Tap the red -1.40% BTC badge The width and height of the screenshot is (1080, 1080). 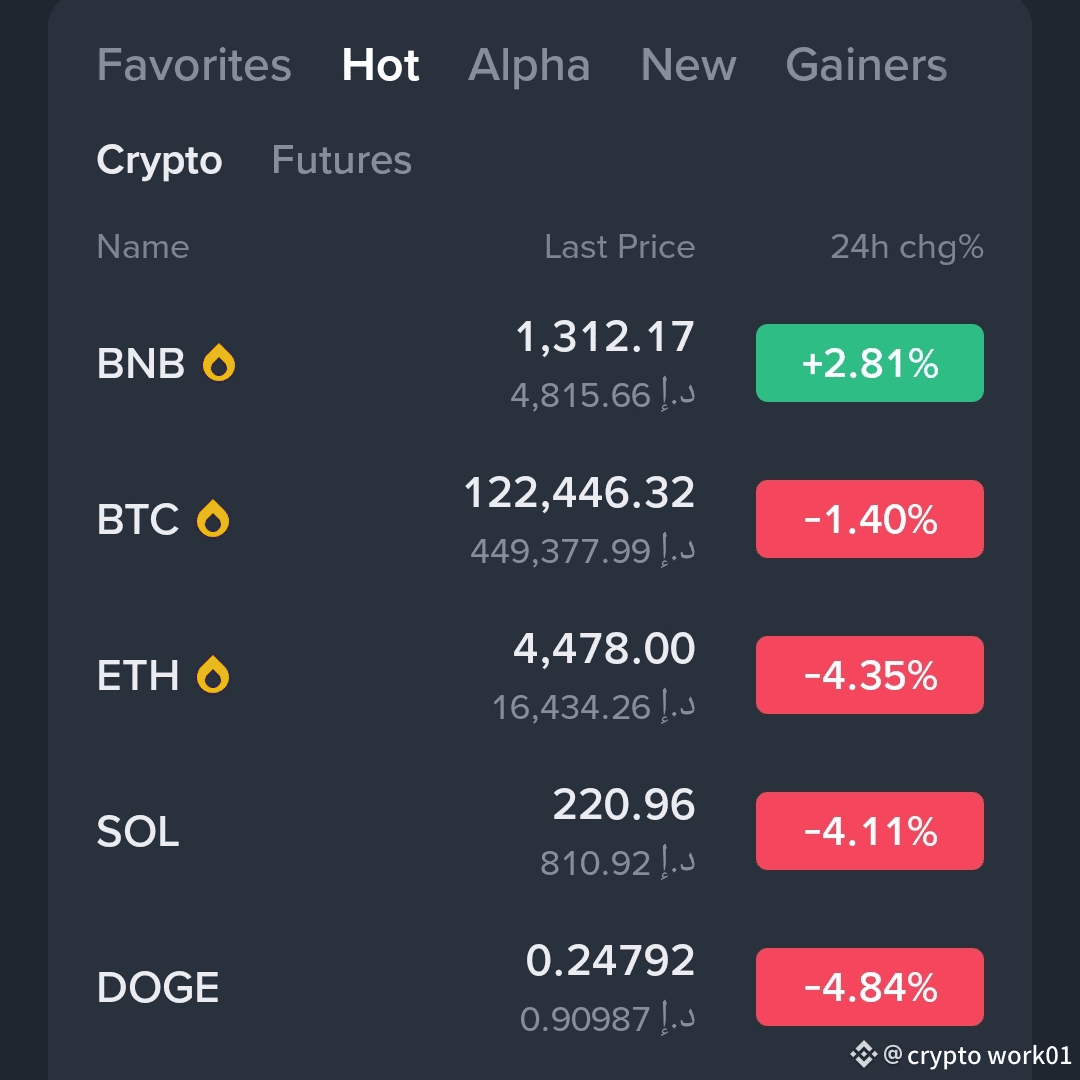click(869, 519)
